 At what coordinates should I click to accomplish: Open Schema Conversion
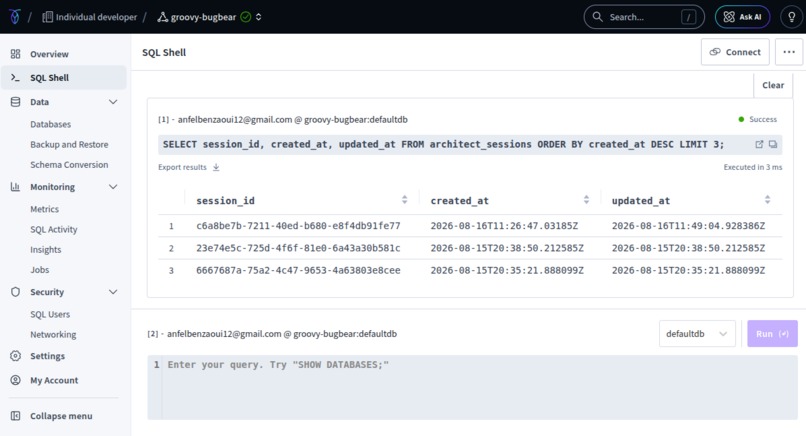[x=69, y=165]
